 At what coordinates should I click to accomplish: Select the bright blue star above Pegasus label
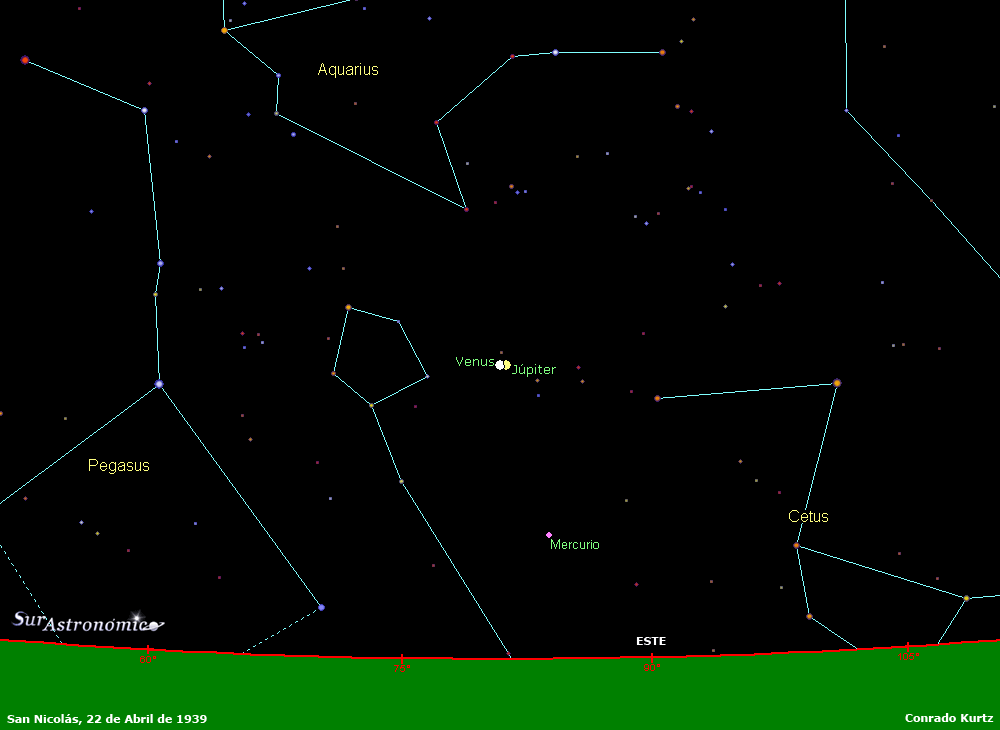click(159, 384)
